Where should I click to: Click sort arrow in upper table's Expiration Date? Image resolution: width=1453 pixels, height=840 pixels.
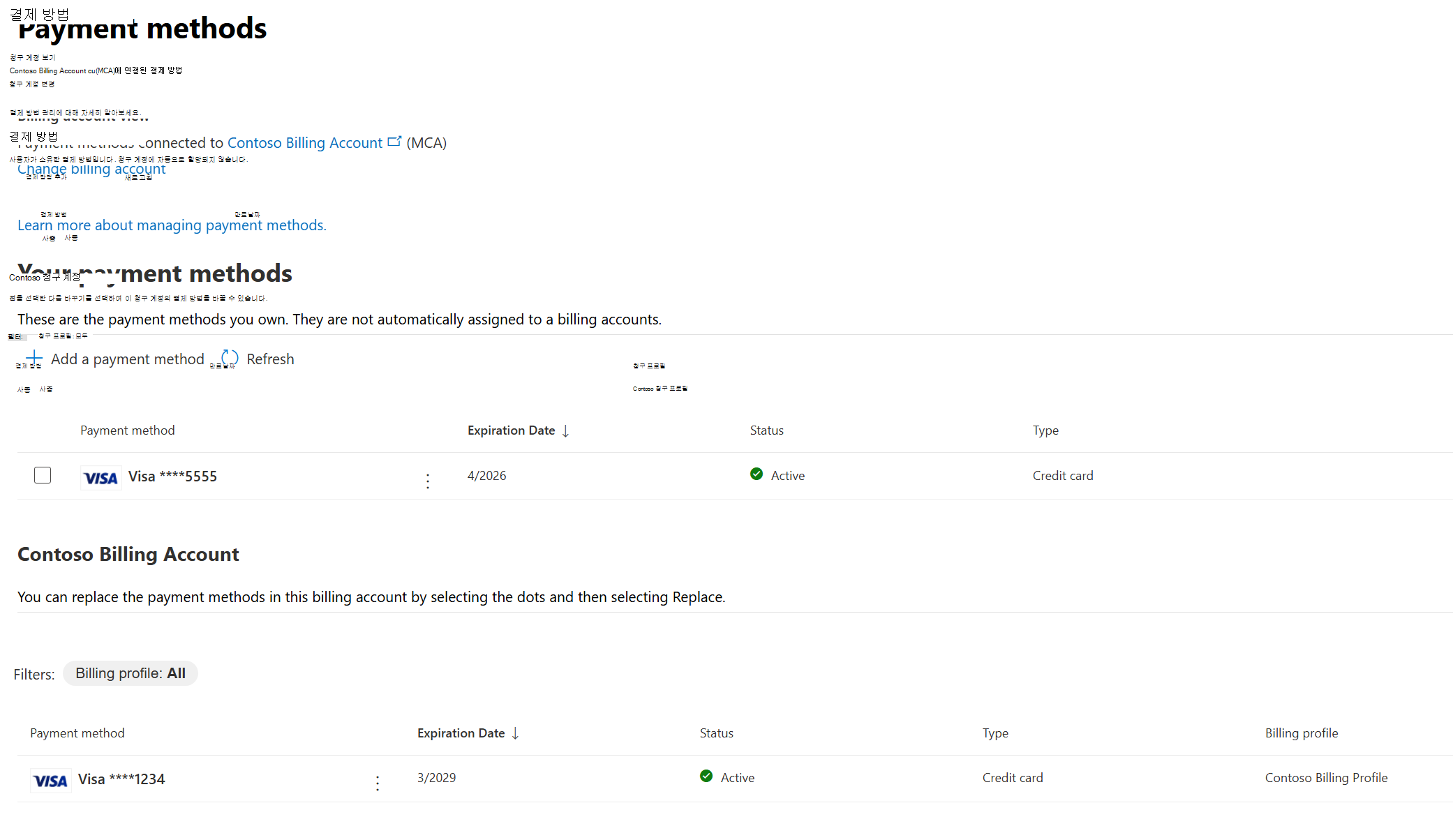click(565, 431)
